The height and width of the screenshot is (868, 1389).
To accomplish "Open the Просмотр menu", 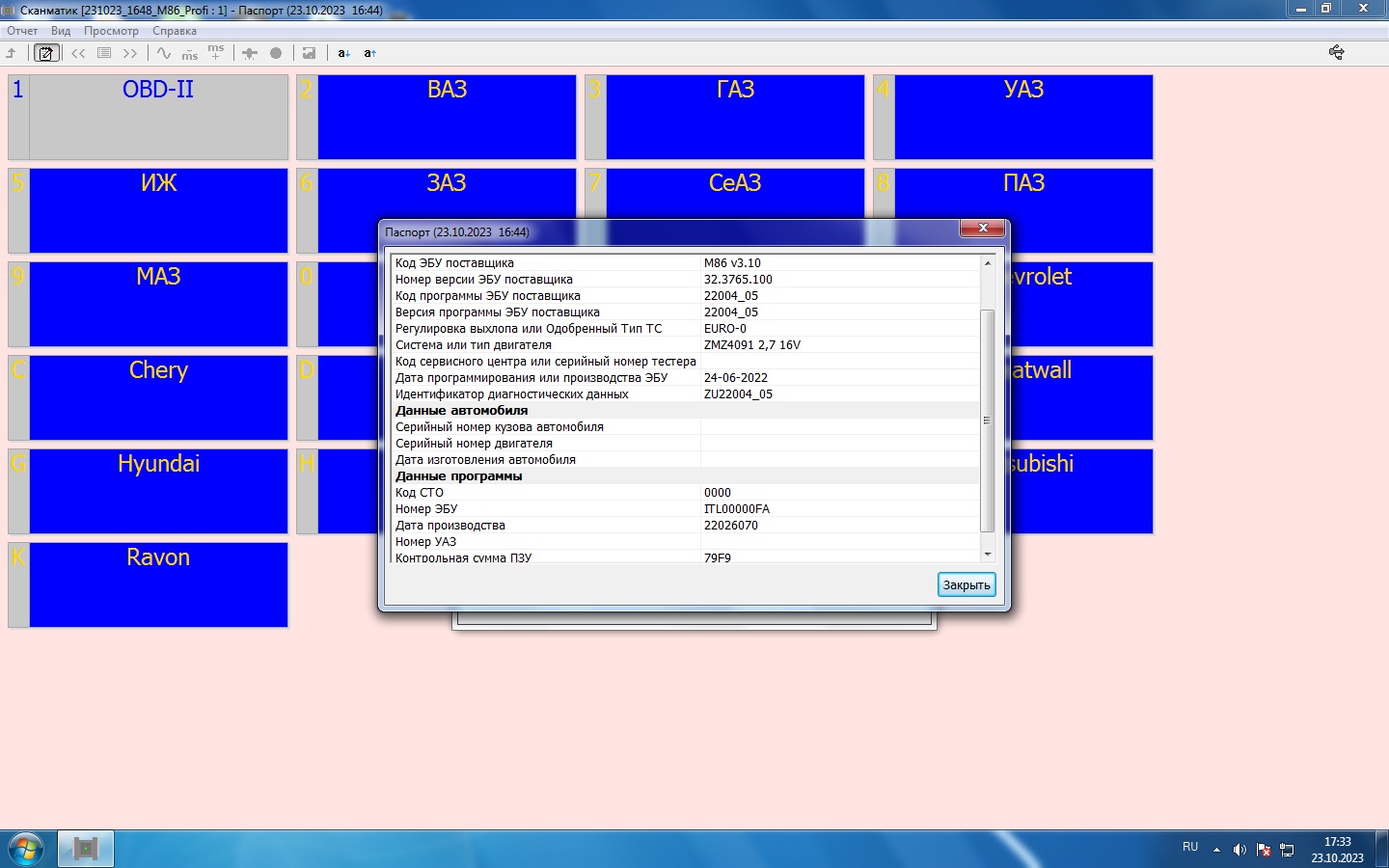I will 111,31.
